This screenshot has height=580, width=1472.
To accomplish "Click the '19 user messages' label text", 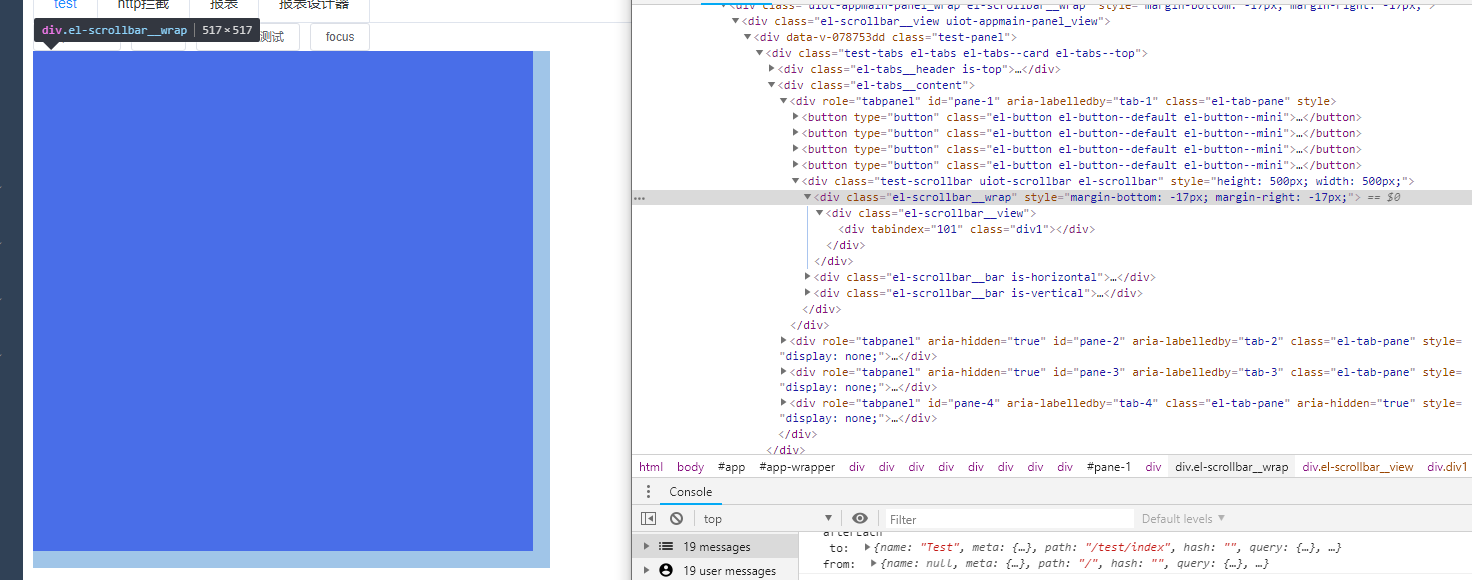I will [730, 571].
